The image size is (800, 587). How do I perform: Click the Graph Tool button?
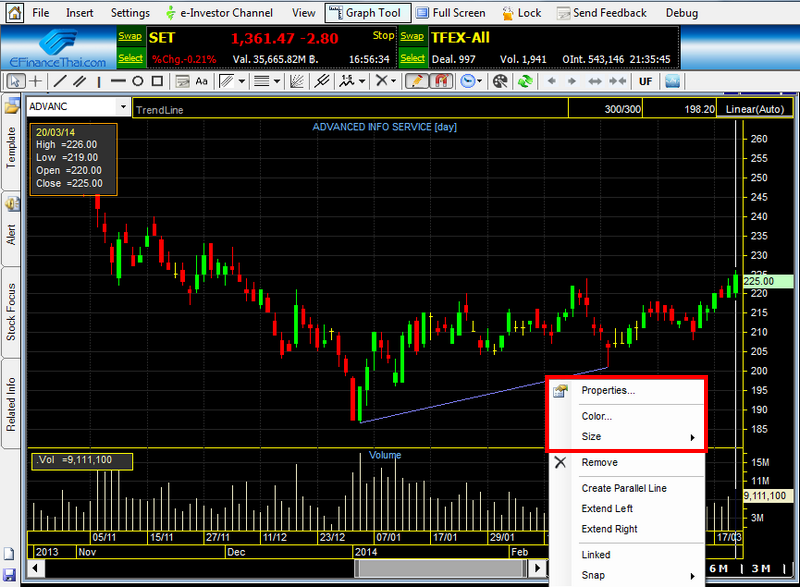(368, 13)
